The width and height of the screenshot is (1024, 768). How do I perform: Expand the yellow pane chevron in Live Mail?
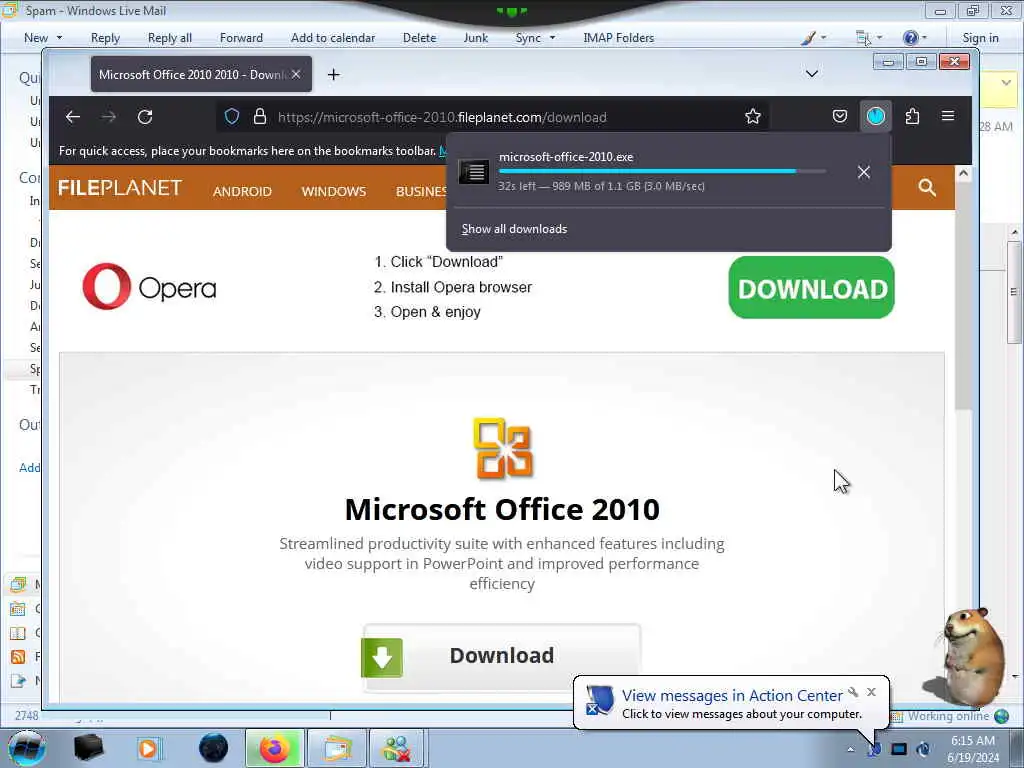(1006, 83)
